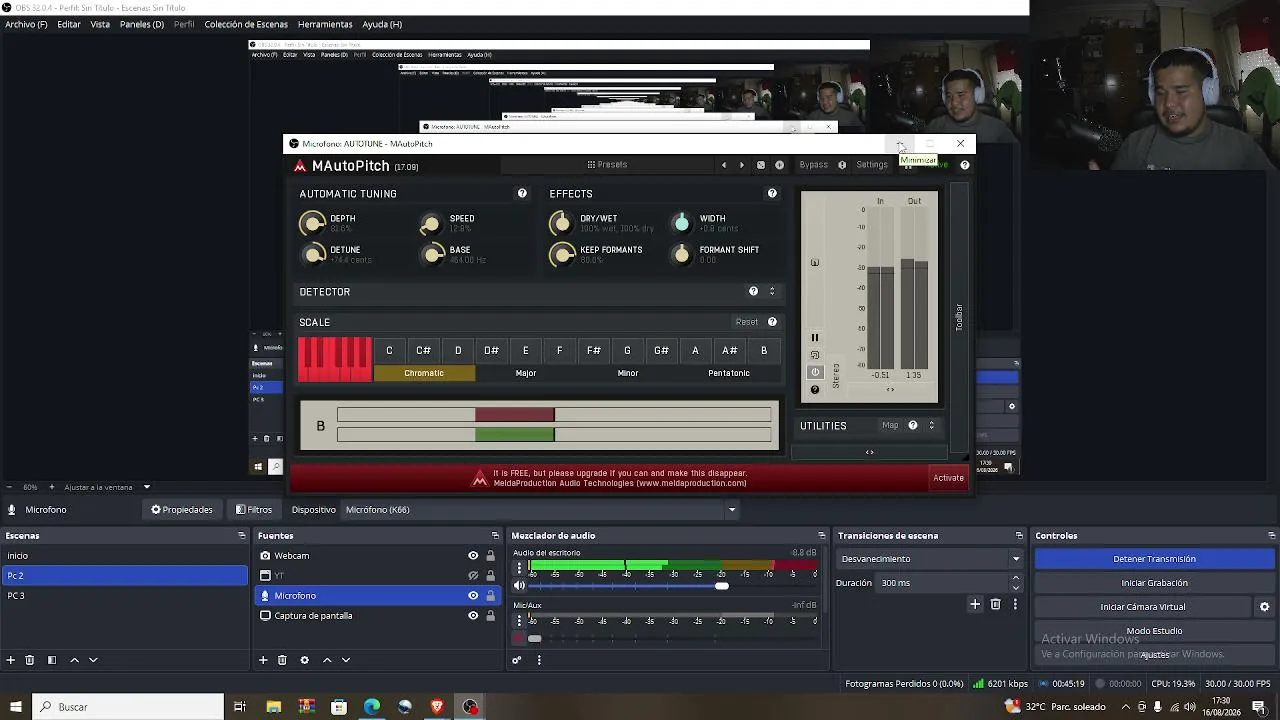
Task: Click the Duración 300 ms field
Action: (x=943, y=583)
